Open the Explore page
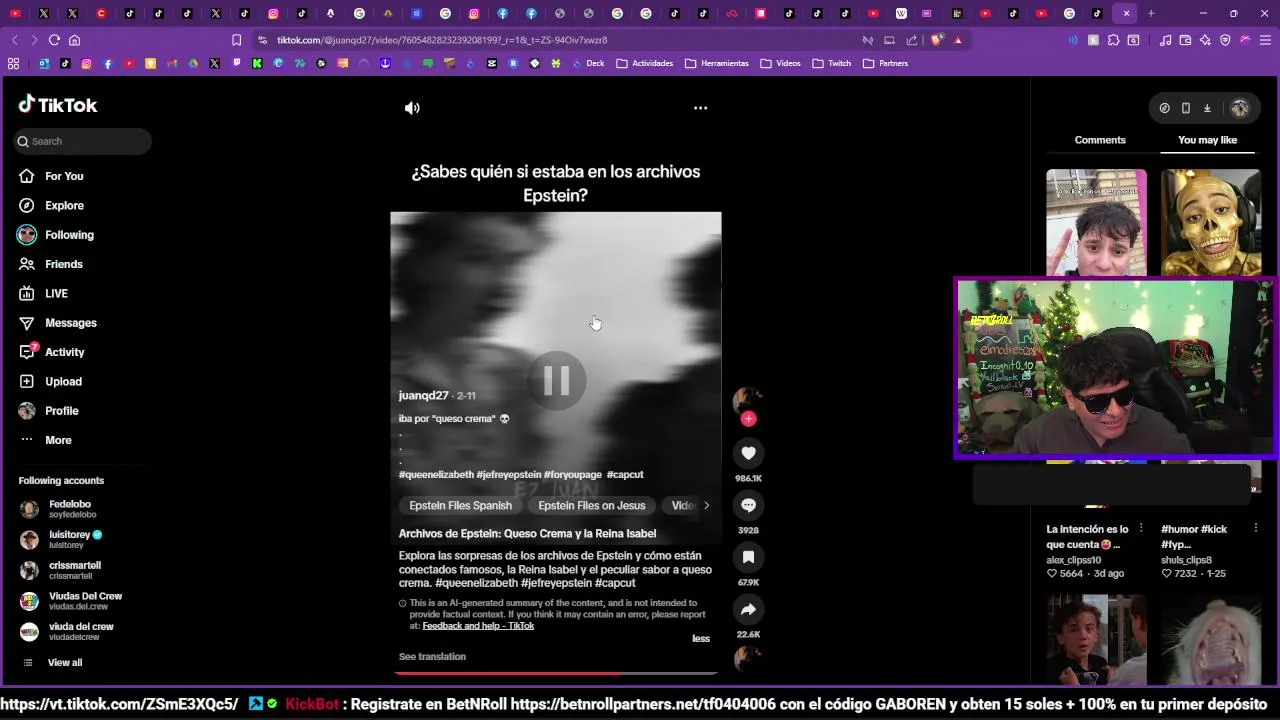The width and height of the screenshot is (1280, 720). [x=64, y=205]
